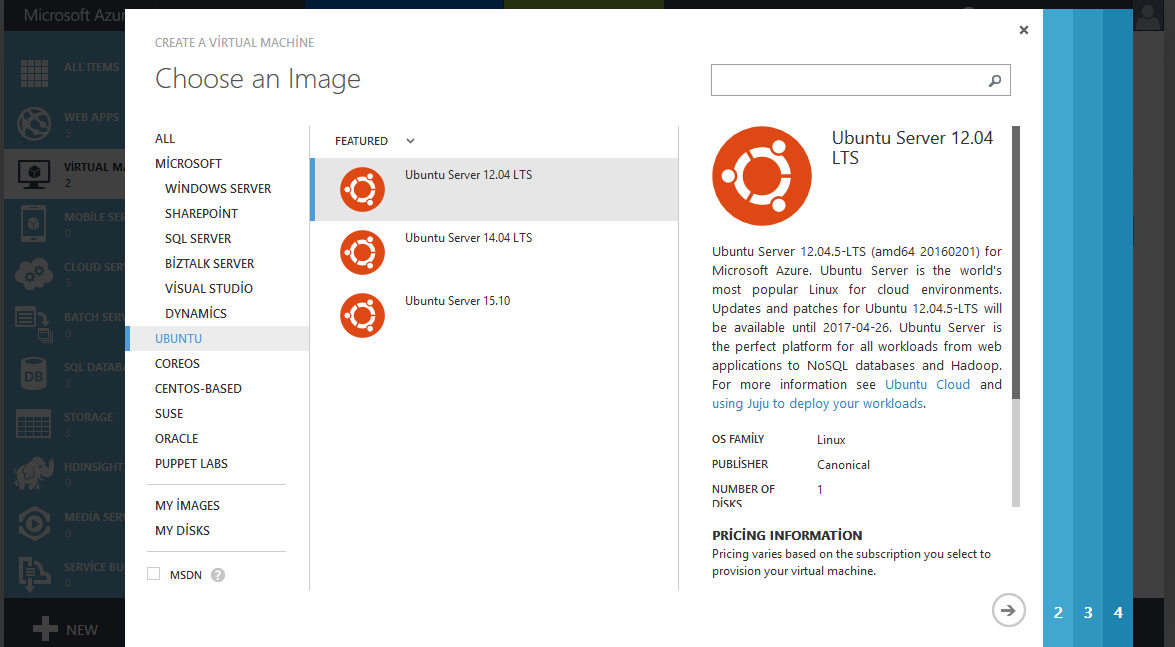This screenshot has height=647, width=1175.
Task: Open Mobile Services phone icon in sidebar
Action: pos(33,223)
